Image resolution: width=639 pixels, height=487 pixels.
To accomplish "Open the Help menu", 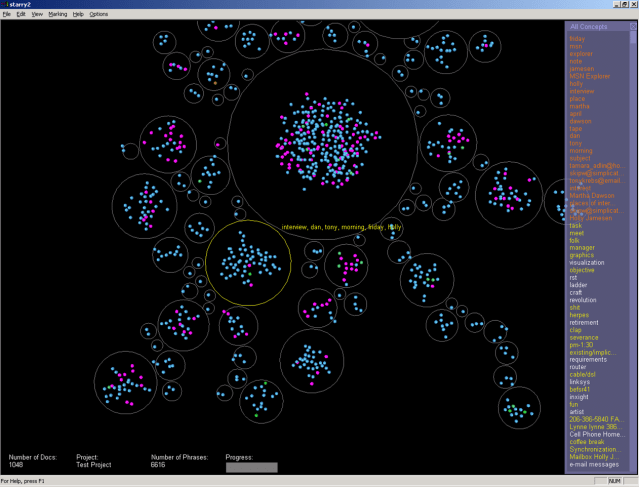I will pos(78,14).
